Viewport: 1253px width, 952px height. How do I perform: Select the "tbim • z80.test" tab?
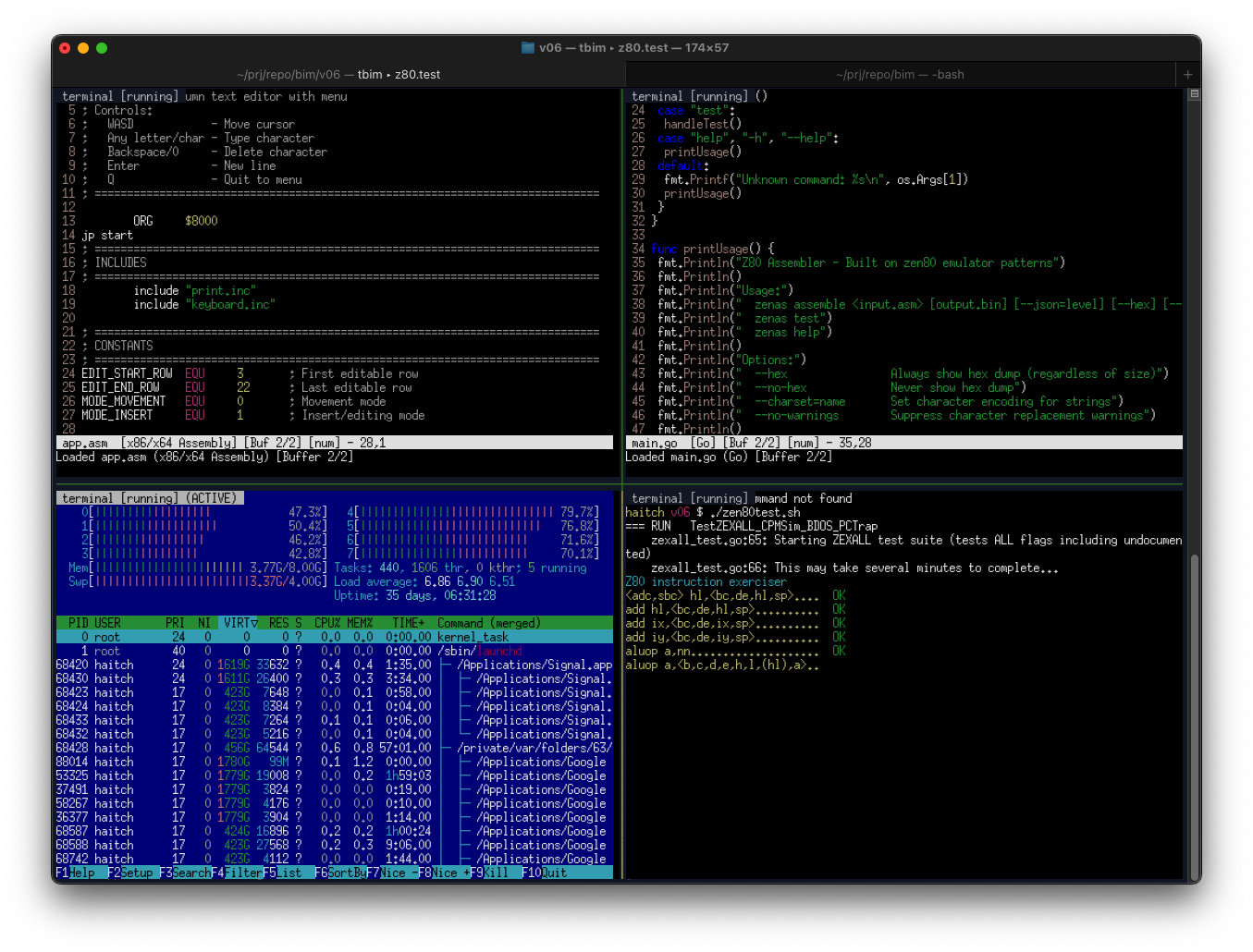click(338, 75)
